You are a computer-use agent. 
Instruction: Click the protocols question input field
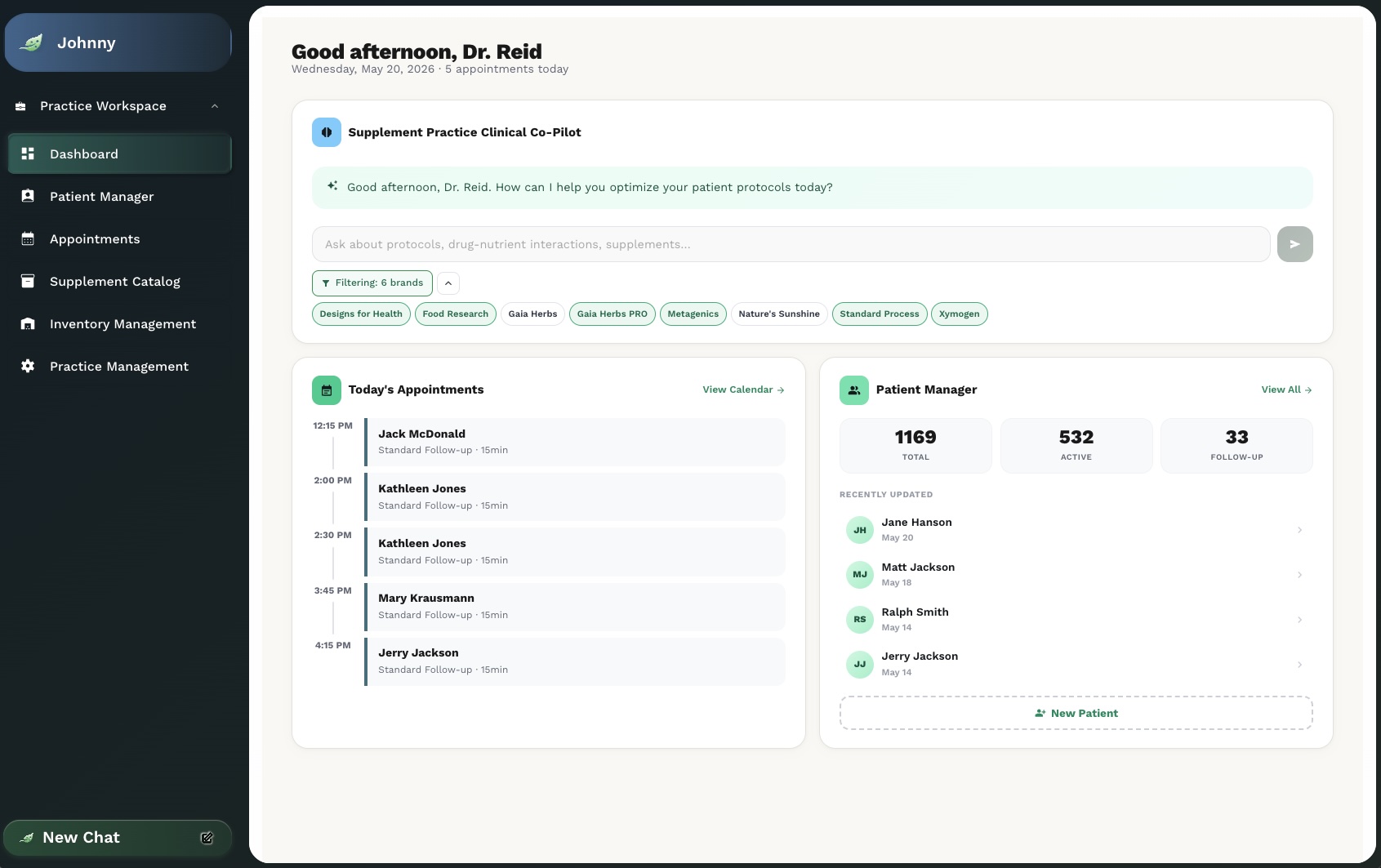point(791,244)
